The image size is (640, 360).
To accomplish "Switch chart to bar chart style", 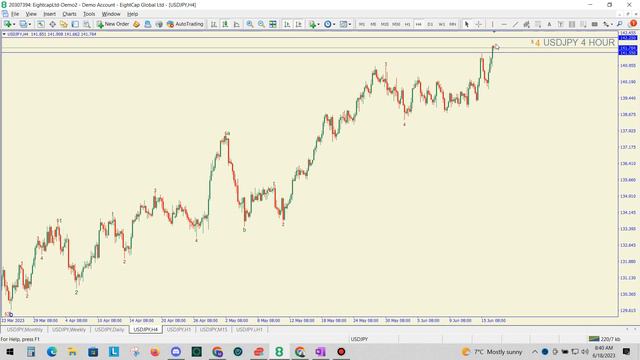I will [x=213, y=24].
